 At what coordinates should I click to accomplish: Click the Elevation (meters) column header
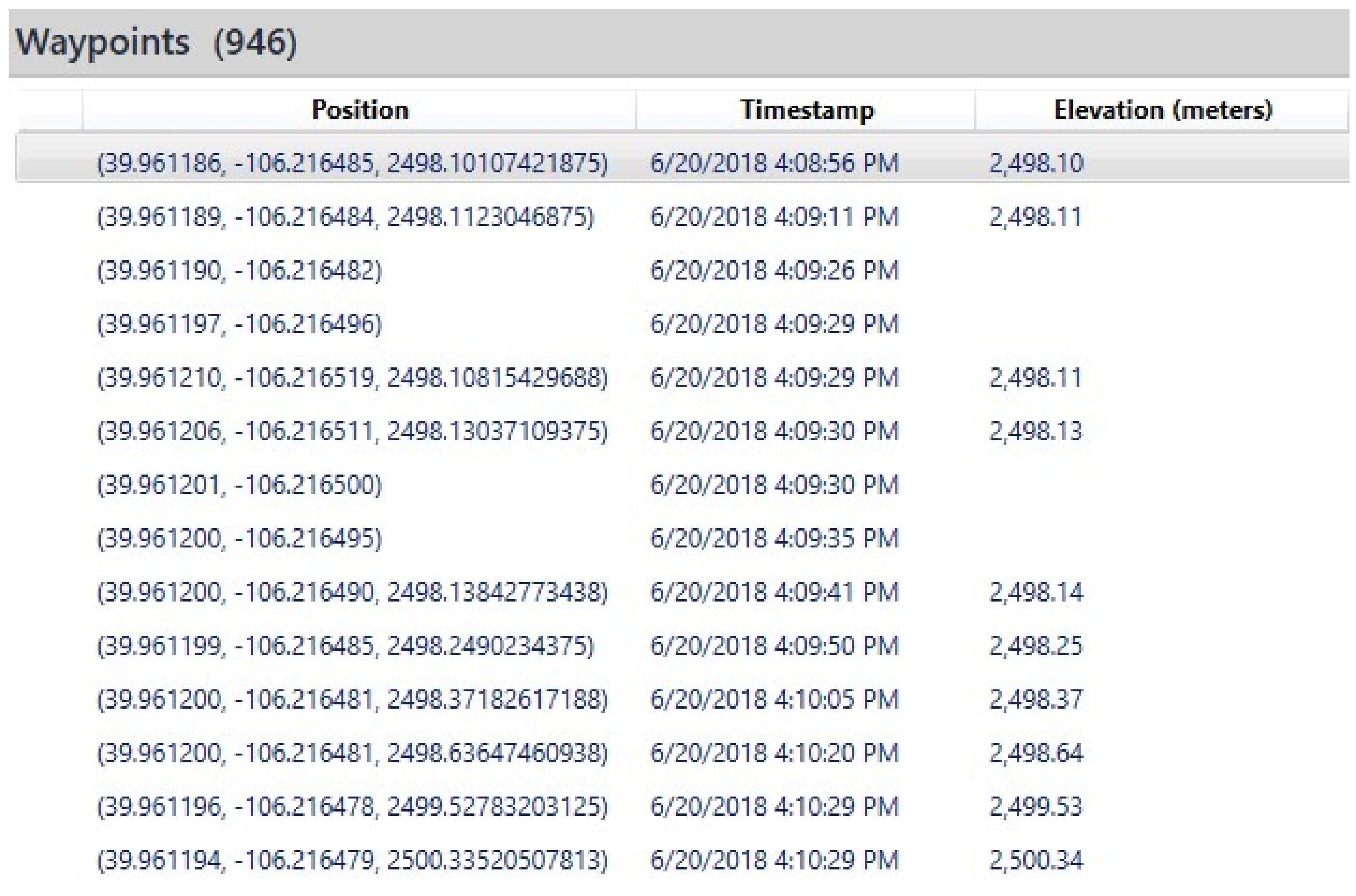point(1163,110)
